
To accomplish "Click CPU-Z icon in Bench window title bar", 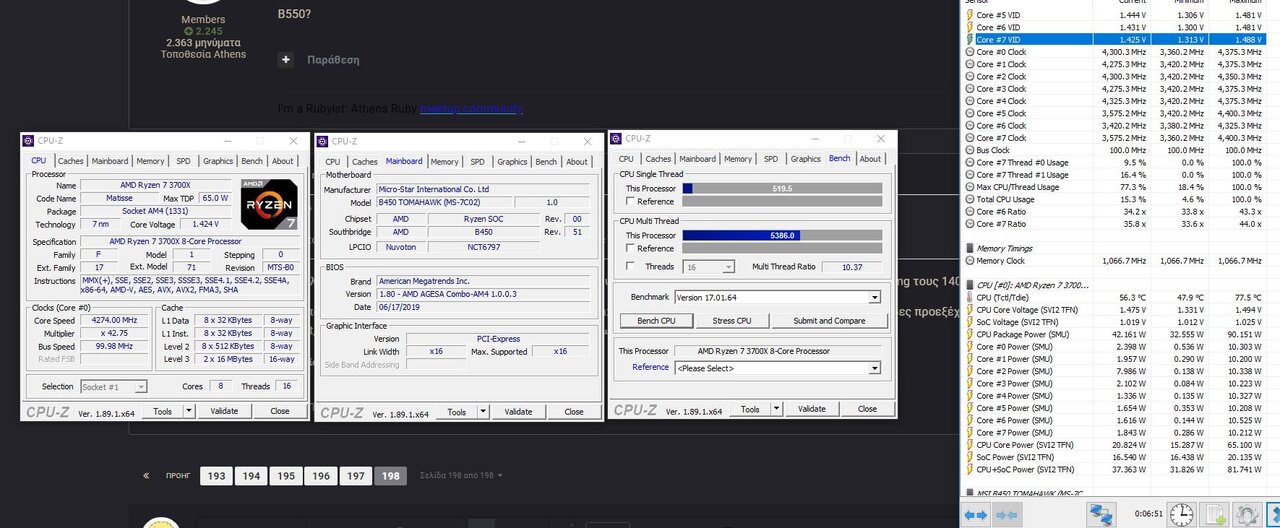I will (x=616, y=139).
